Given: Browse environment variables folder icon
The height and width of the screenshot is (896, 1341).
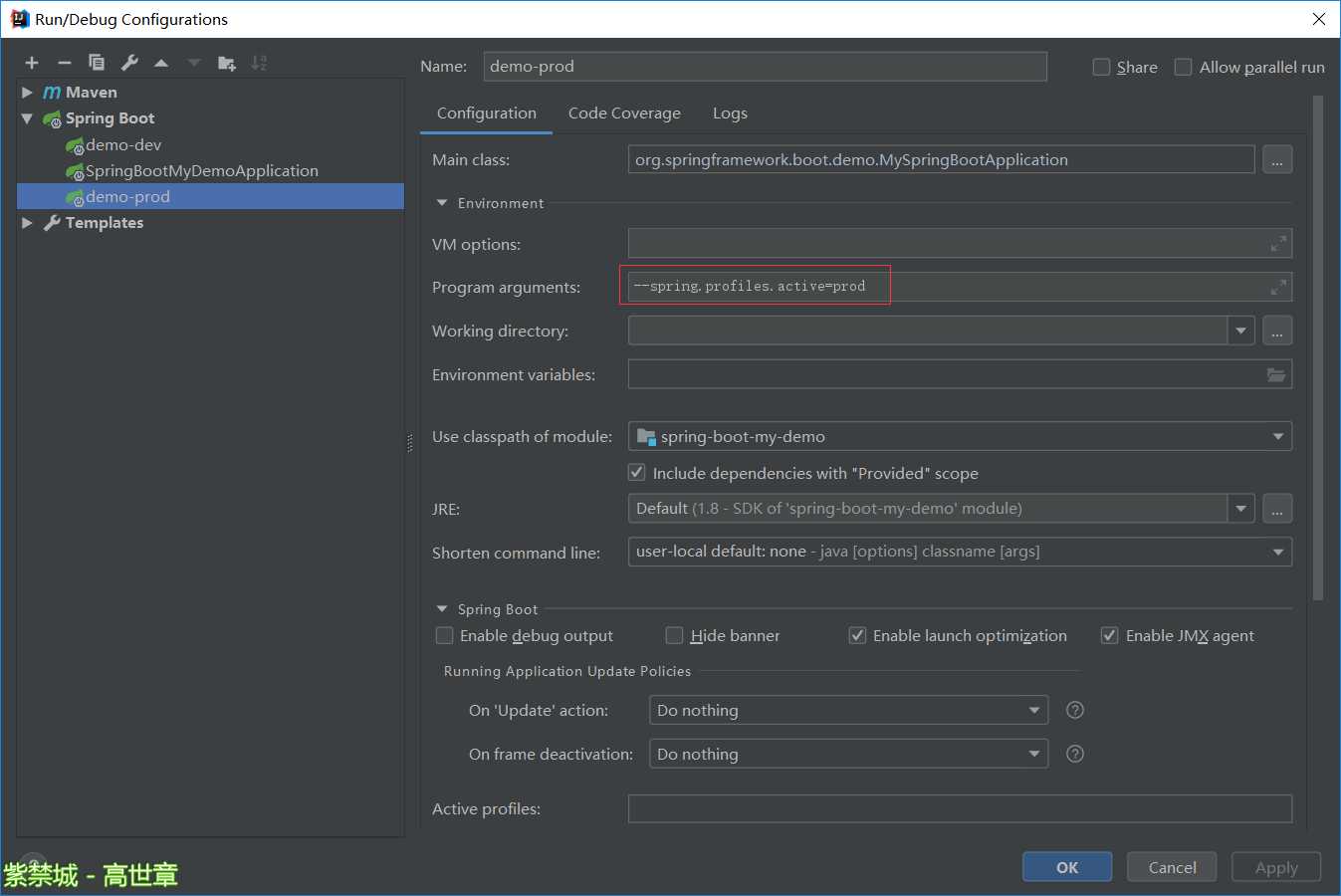Looking at the screenshot, I should [1276, 375].
